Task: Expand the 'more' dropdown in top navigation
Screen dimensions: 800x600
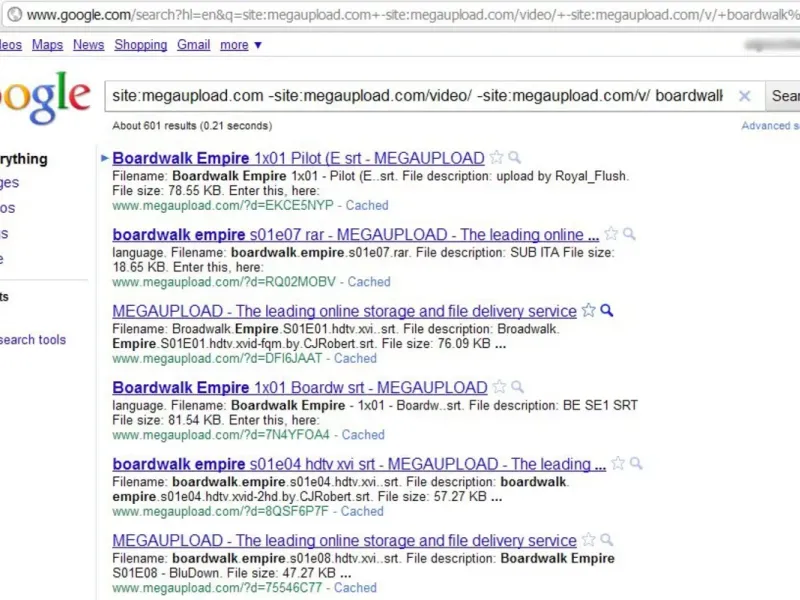Action: [241, 45]
